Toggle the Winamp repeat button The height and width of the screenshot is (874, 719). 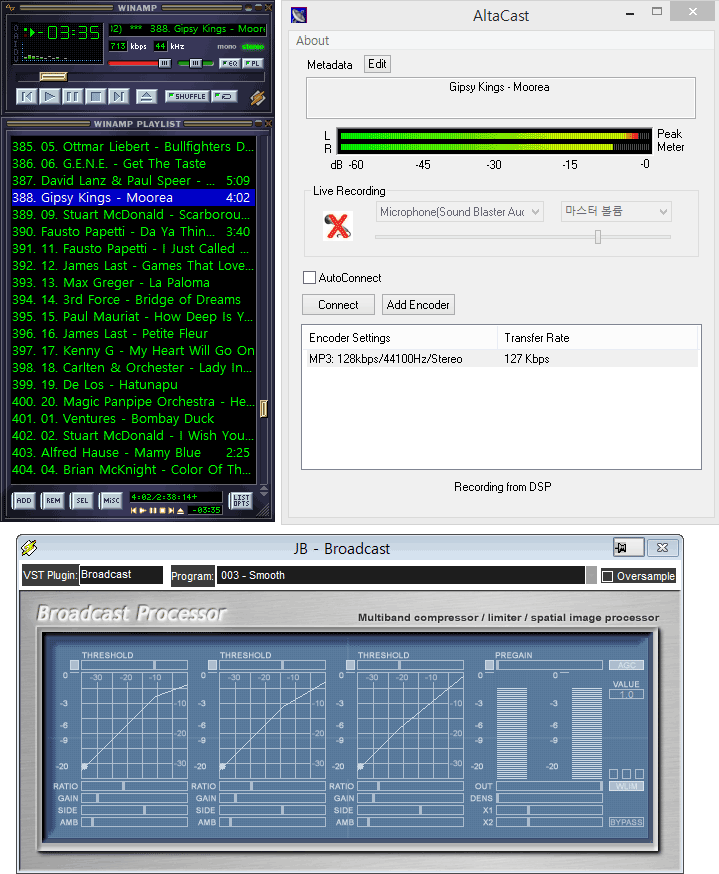[x=225, y=97]
